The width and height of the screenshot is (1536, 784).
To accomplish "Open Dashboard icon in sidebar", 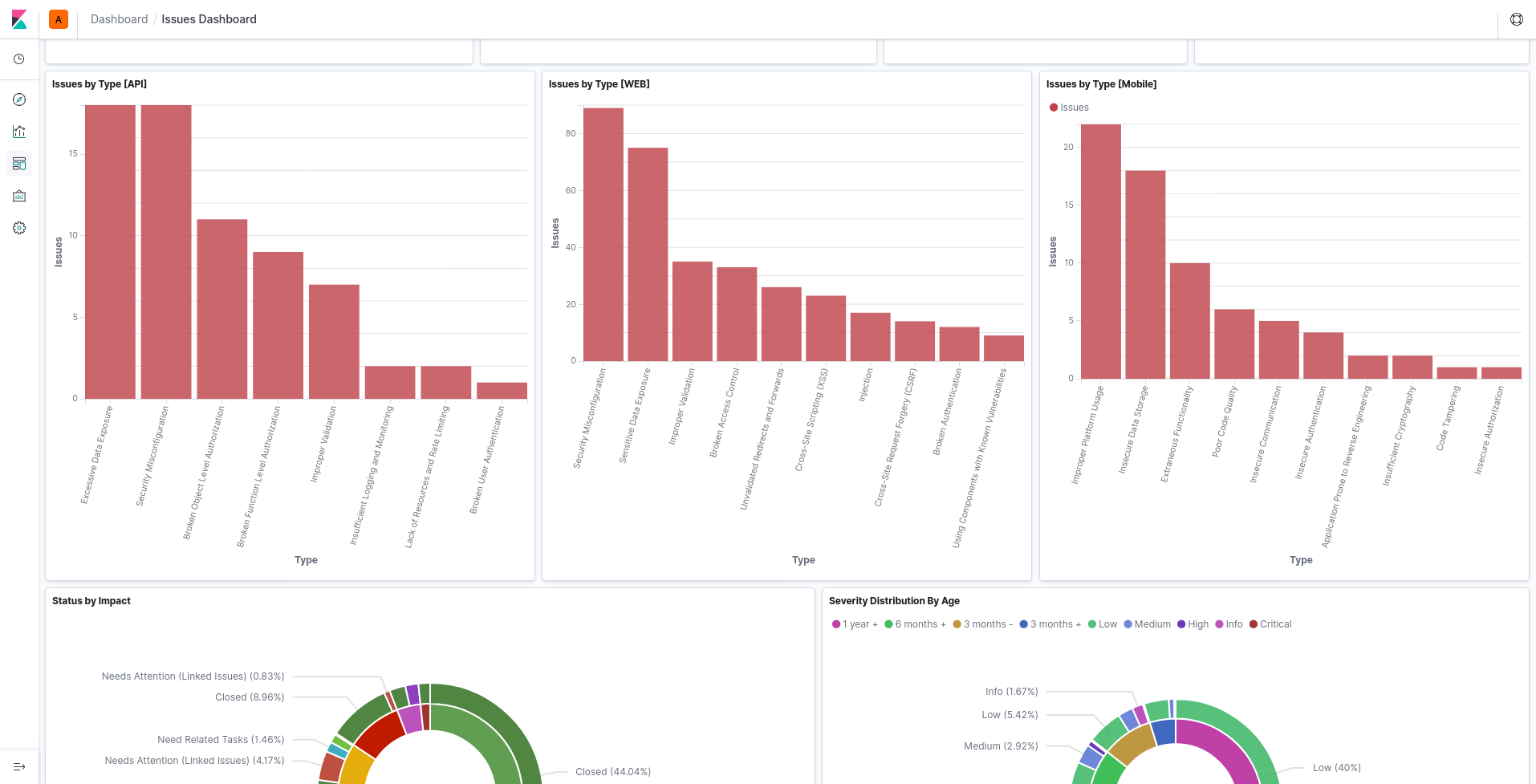I will pos(19,164).
